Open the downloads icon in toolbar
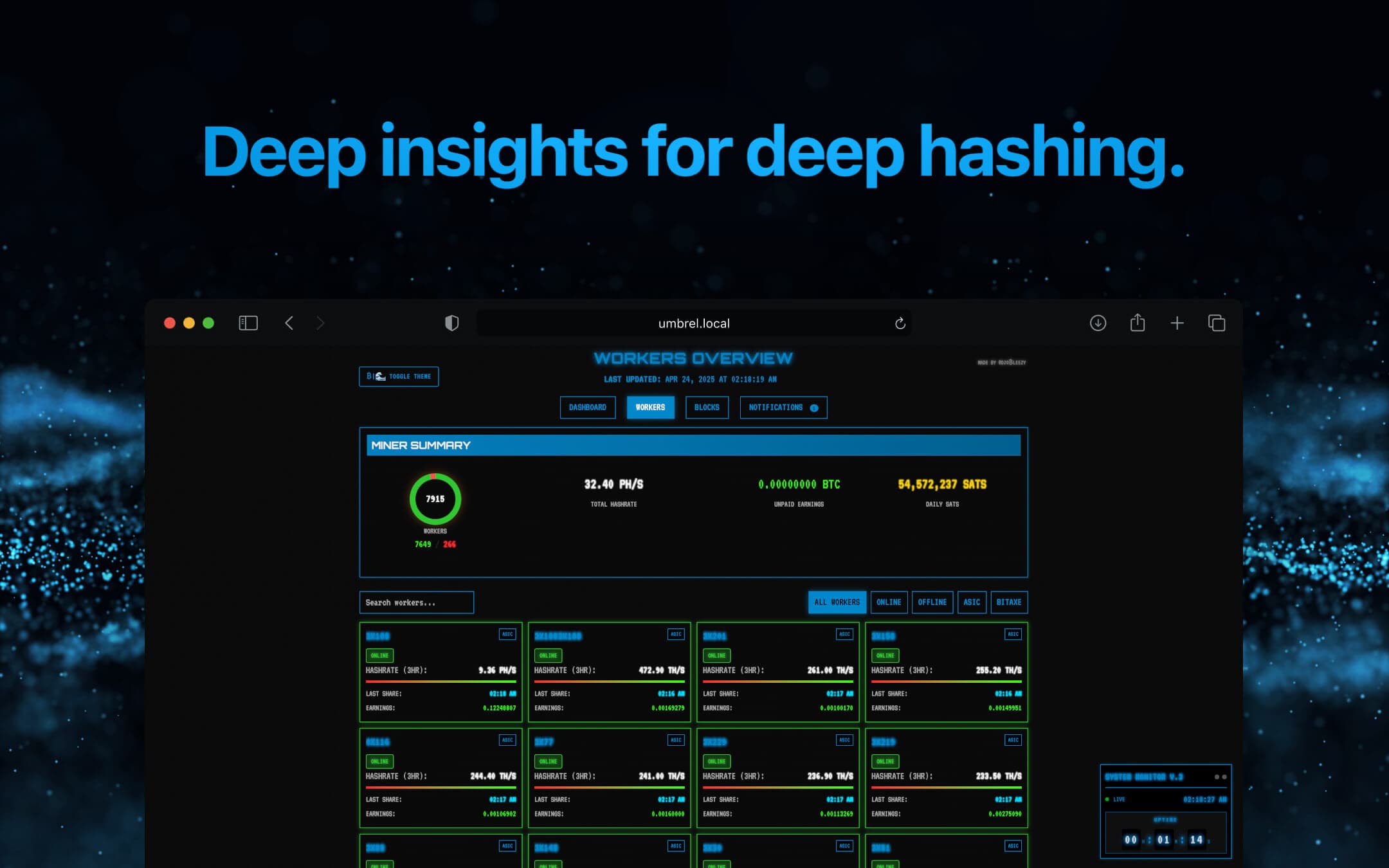1389x868 pixels. pos(1098,323)
